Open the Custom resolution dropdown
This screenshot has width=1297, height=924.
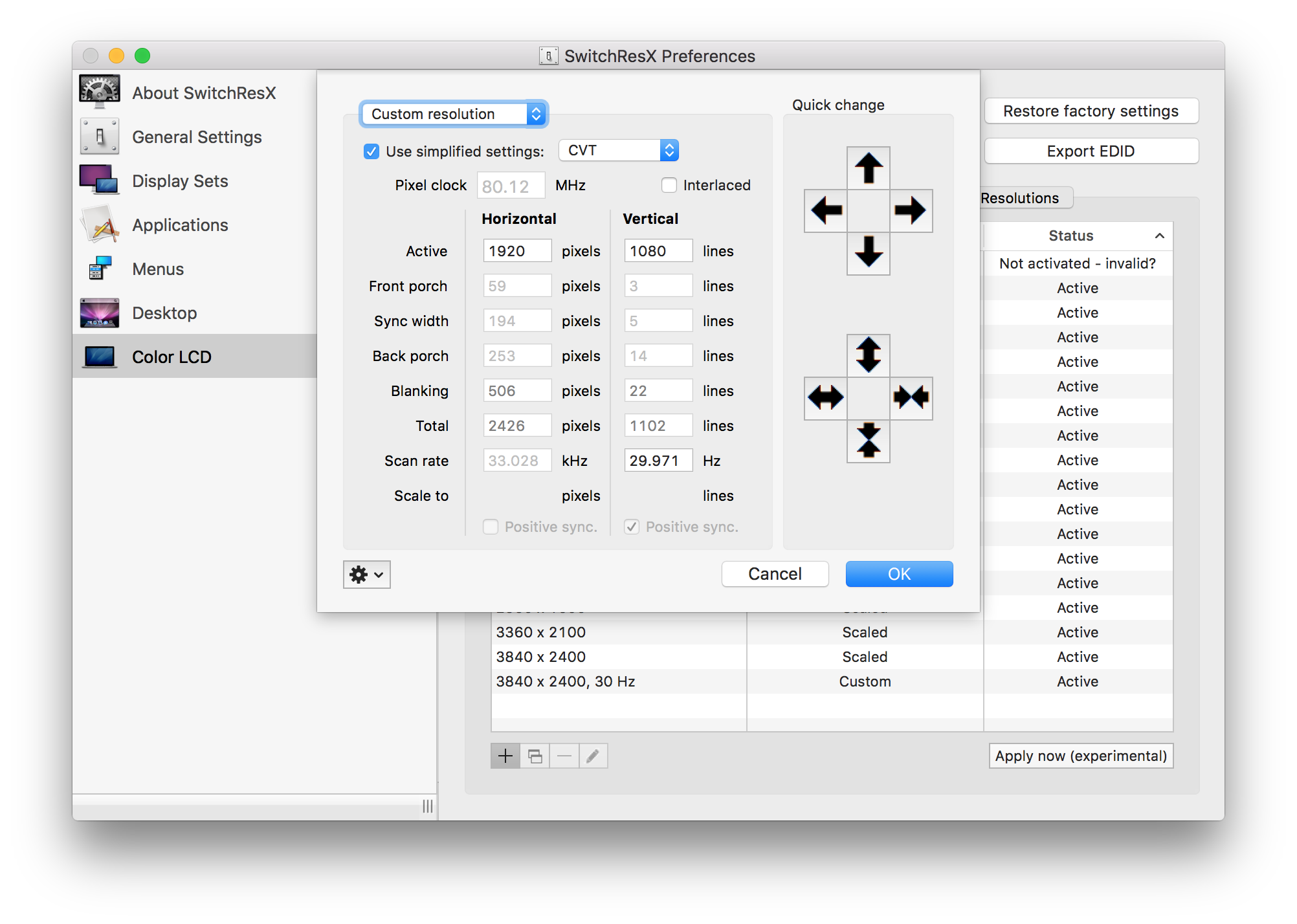[x=454, y=114]
